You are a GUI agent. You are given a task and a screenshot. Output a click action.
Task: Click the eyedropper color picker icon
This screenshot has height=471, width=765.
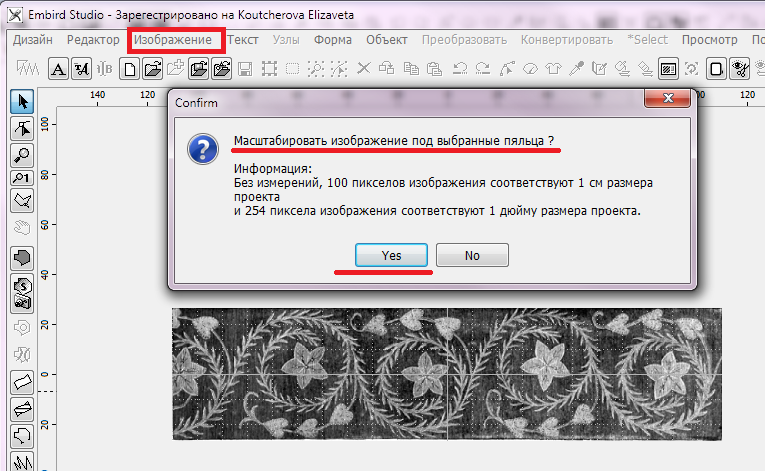pos(576,69)
